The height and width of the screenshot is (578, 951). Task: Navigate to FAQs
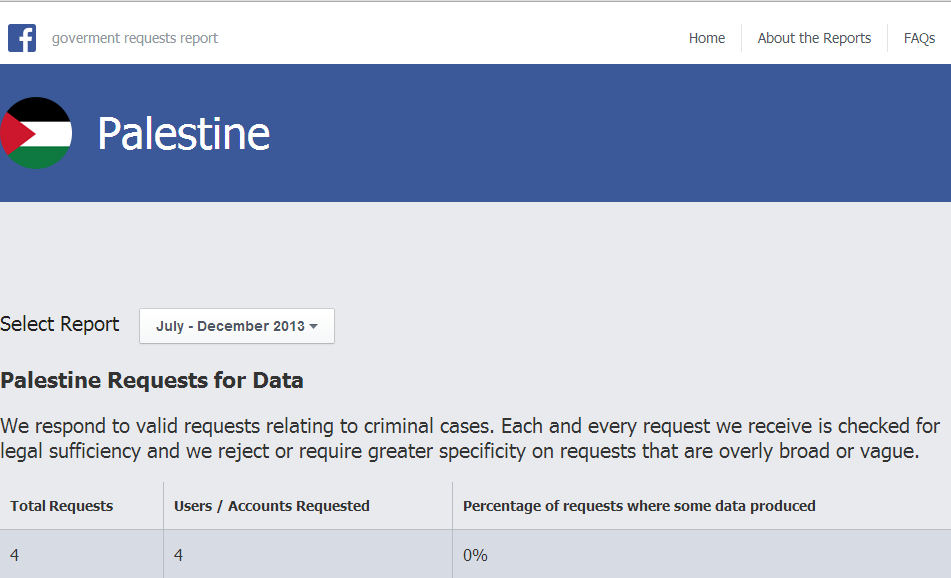pos(919,38)
